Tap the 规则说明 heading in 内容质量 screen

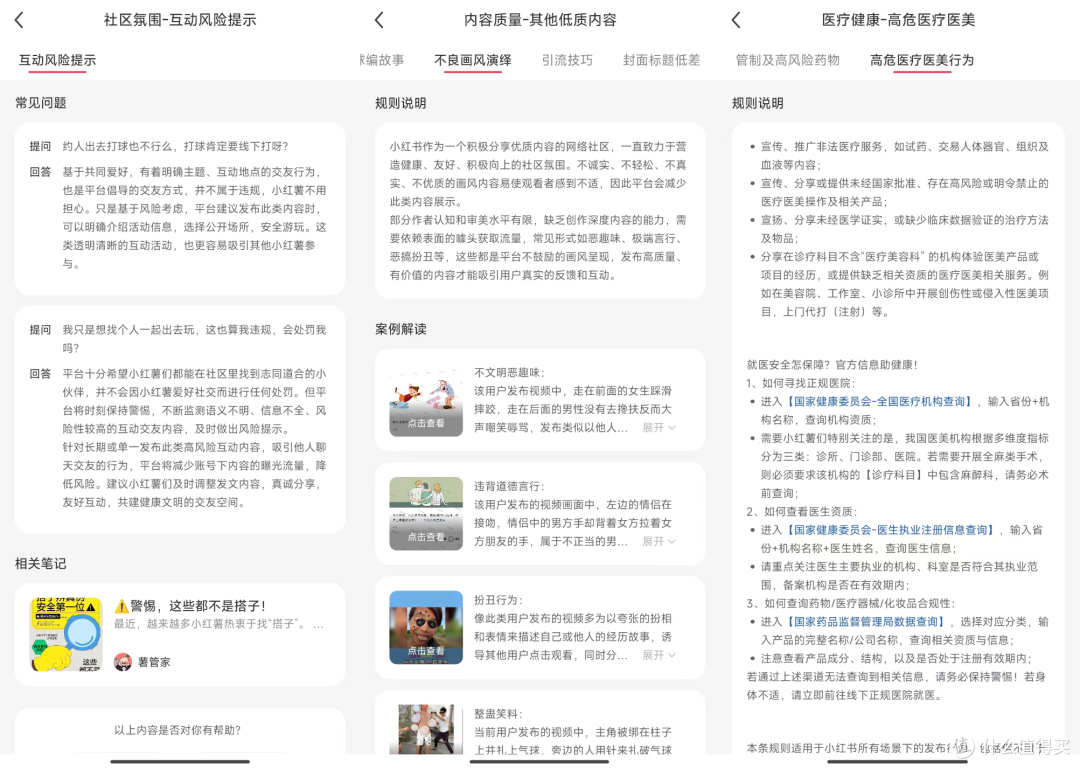tap(401, 103)
